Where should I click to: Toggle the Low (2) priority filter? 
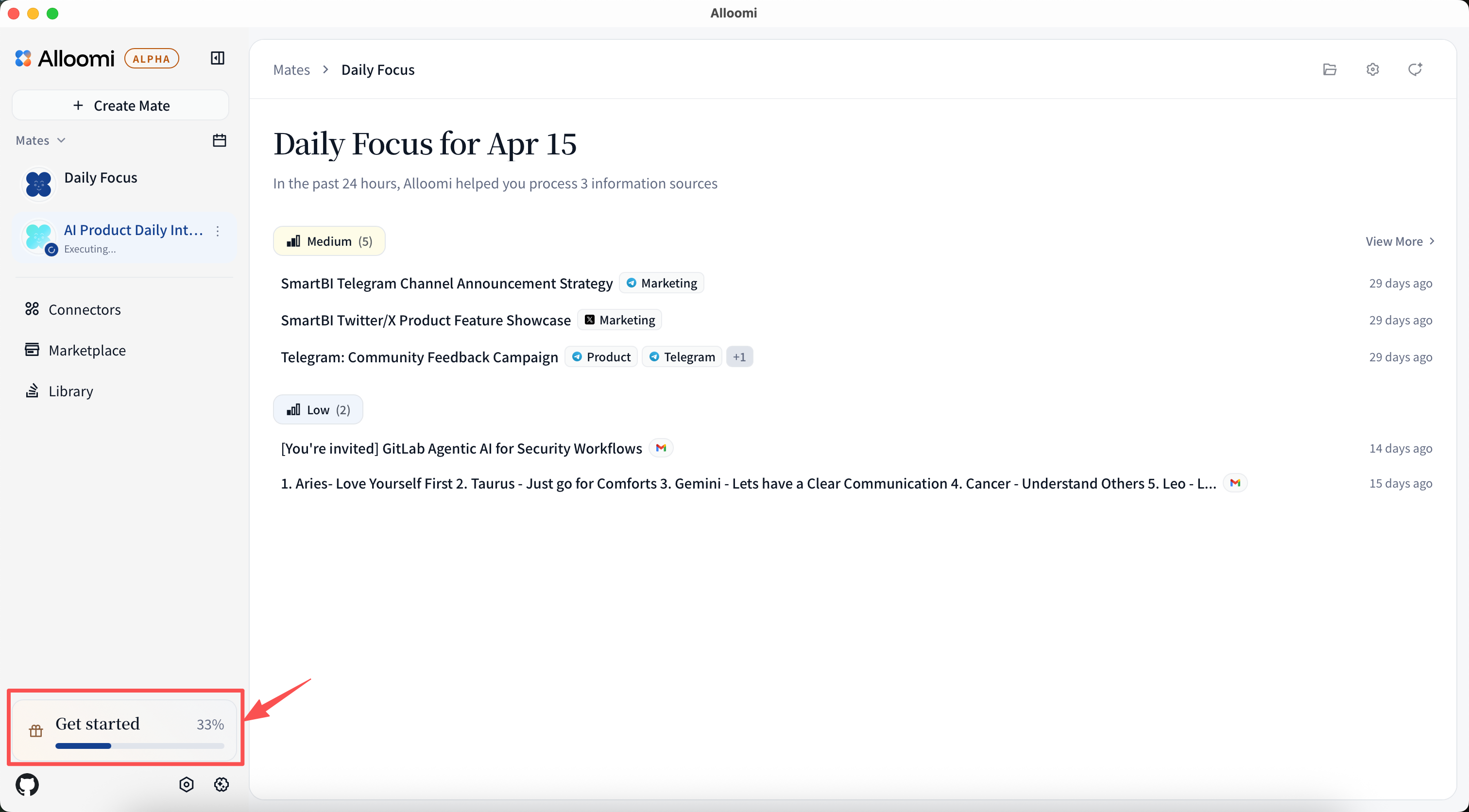pos(318,410)
